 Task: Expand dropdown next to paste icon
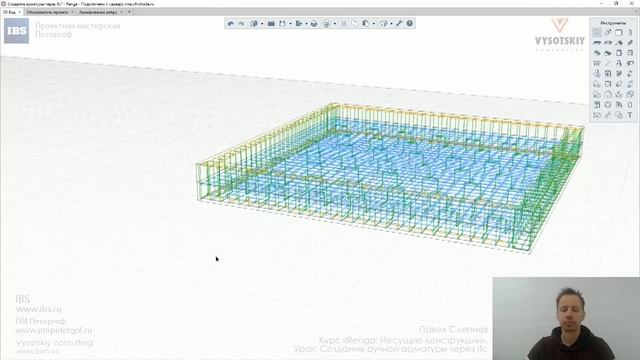374,24
